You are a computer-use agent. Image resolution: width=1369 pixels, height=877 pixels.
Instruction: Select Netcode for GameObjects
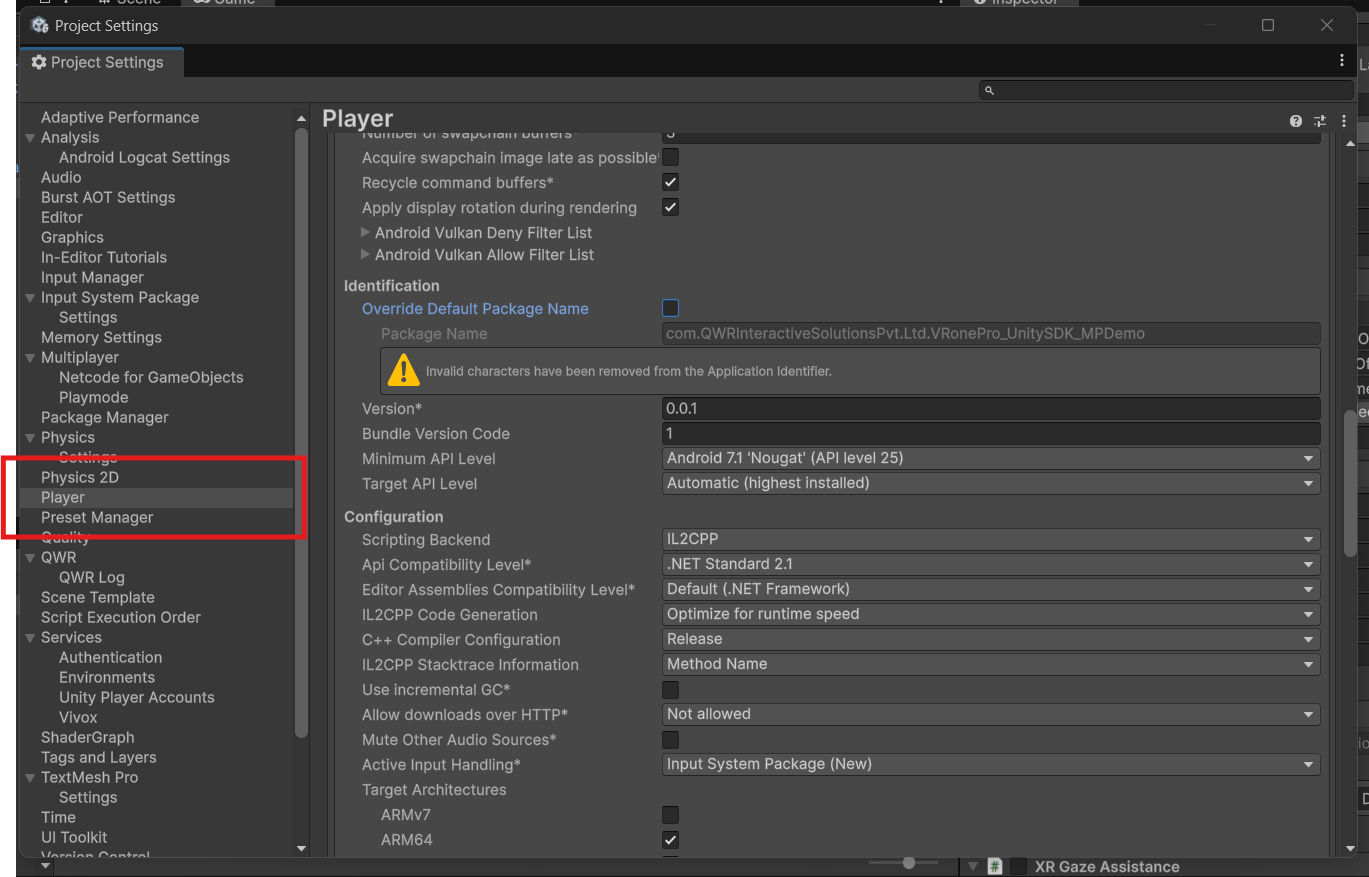coord(151,377)
